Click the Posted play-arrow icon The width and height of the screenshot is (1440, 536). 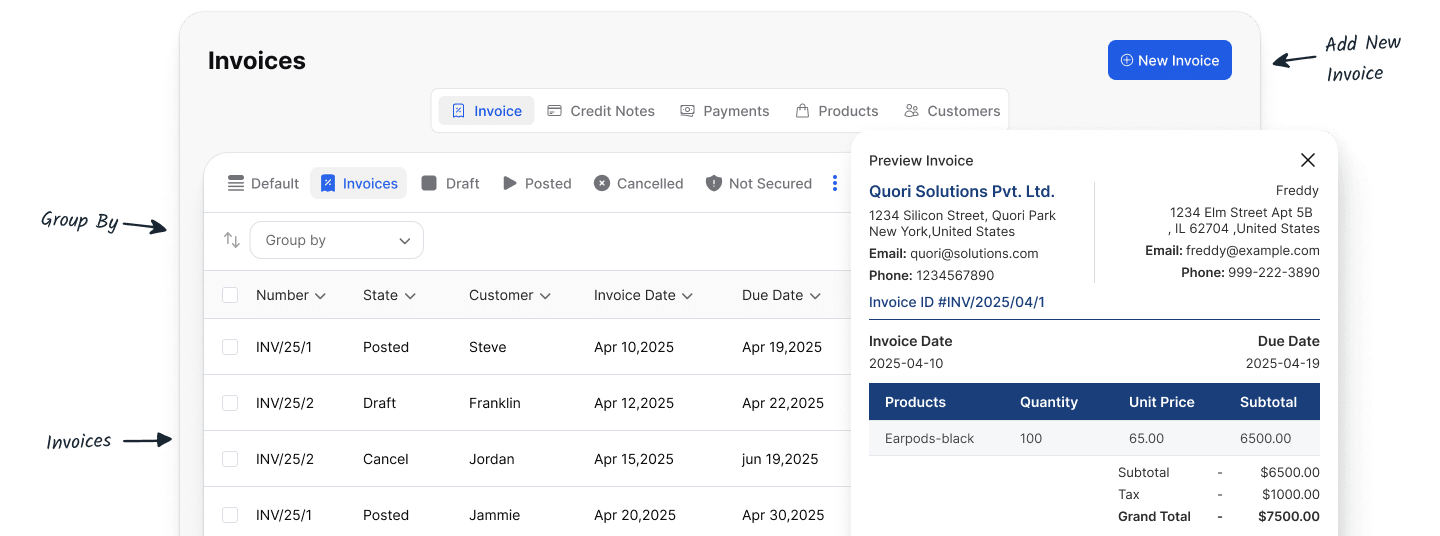click(510, 183)
